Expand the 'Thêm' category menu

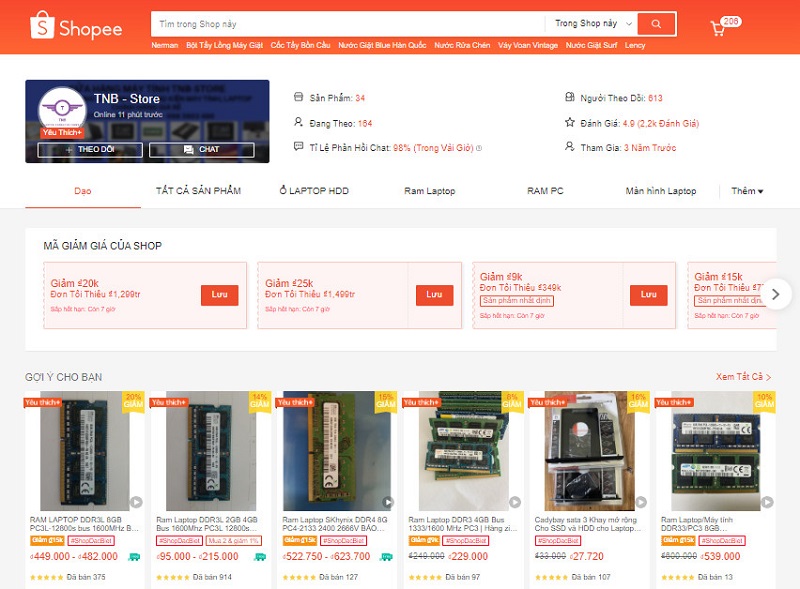click(747, 191)
